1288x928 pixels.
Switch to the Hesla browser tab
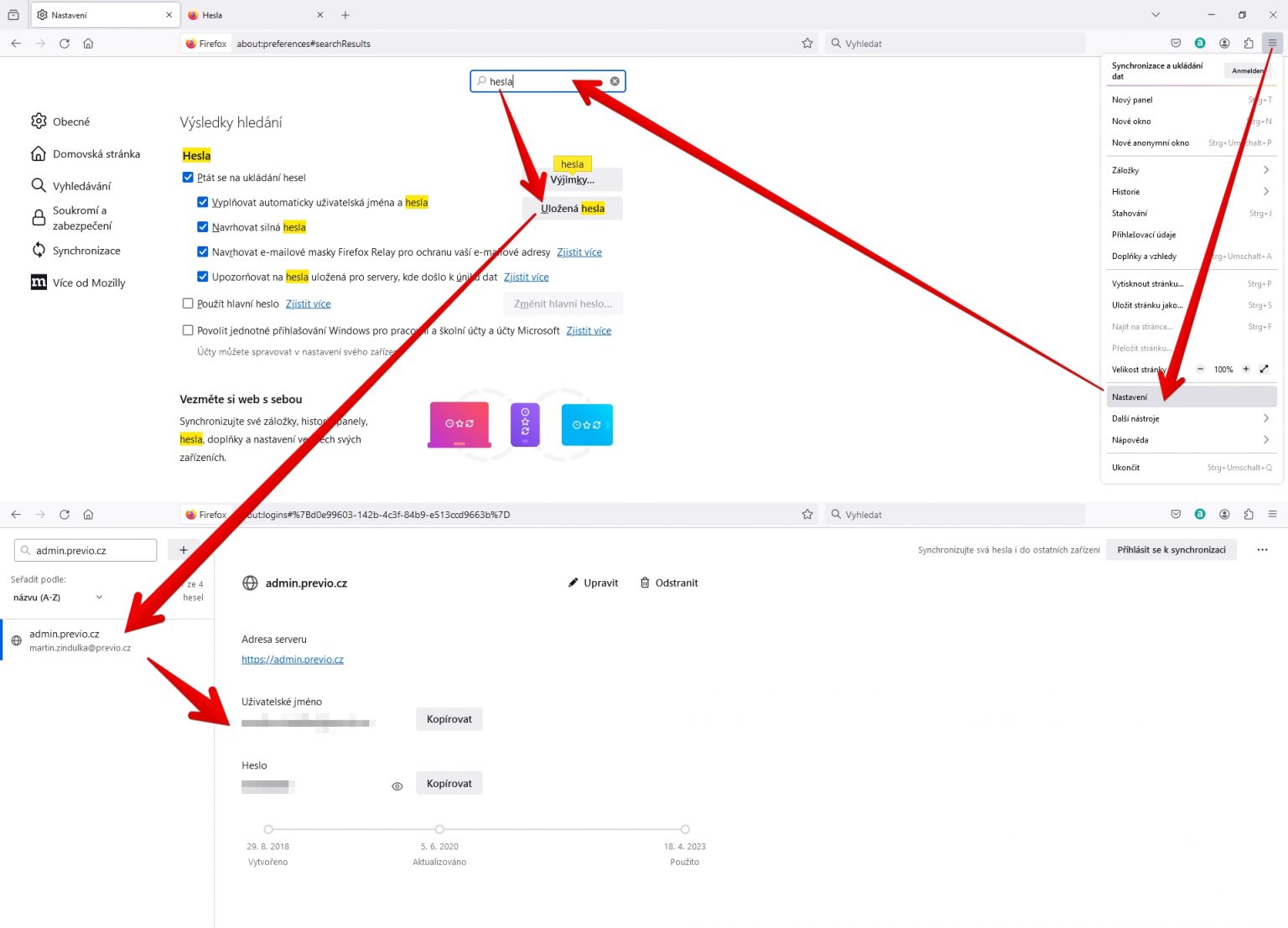point(212,14)
